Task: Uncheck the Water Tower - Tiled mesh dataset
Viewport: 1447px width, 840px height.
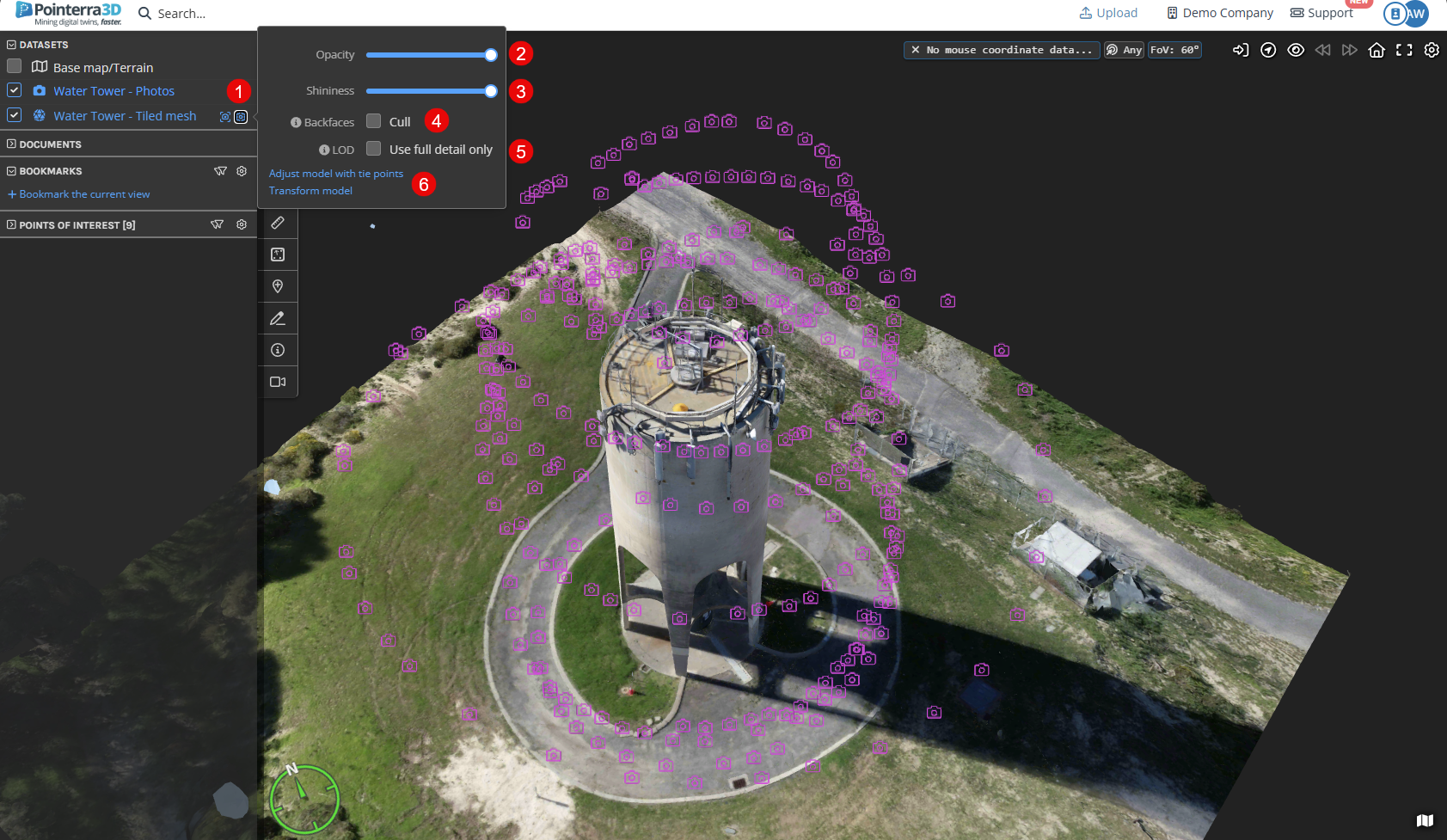Action: point(14,115)
